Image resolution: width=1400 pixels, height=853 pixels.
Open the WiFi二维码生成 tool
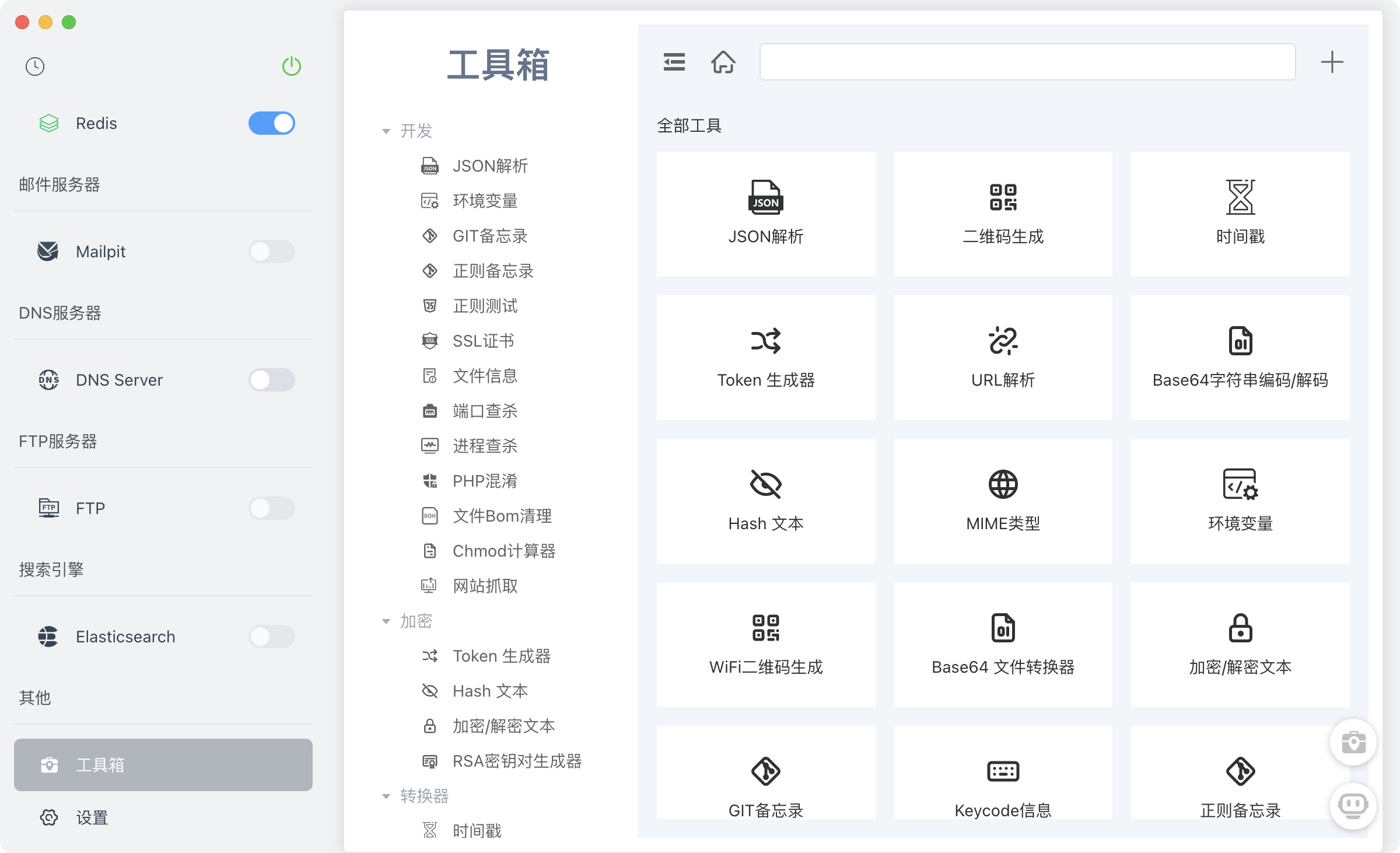pyautogui.click(x=765, y=645)
